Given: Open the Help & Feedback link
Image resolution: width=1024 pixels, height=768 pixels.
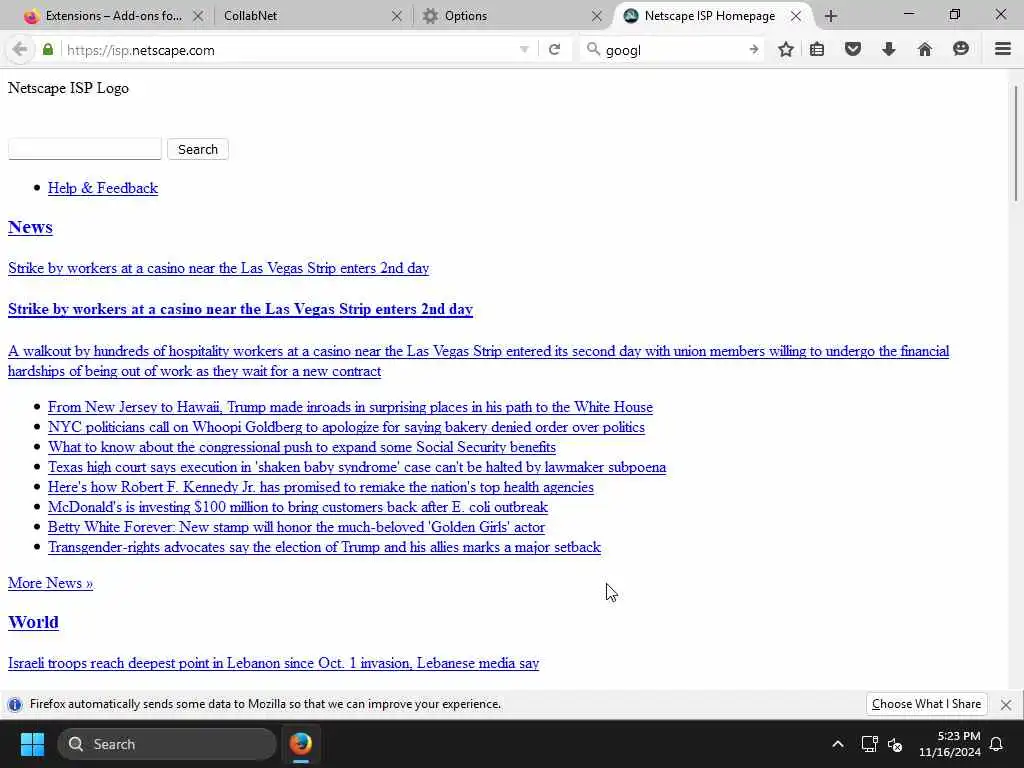Looking at the screenshot, I should (x=103, y=188).
